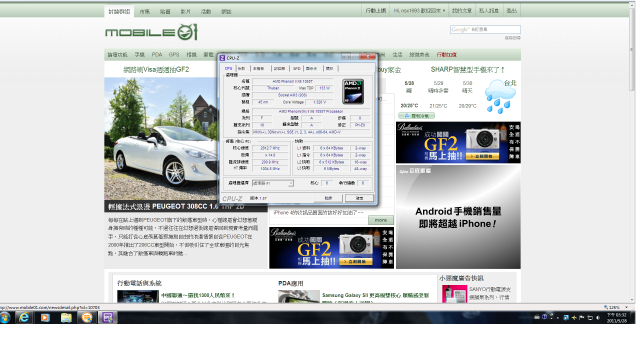
Task: Open the 市集 top tab
Action: [x=145, y=11]
